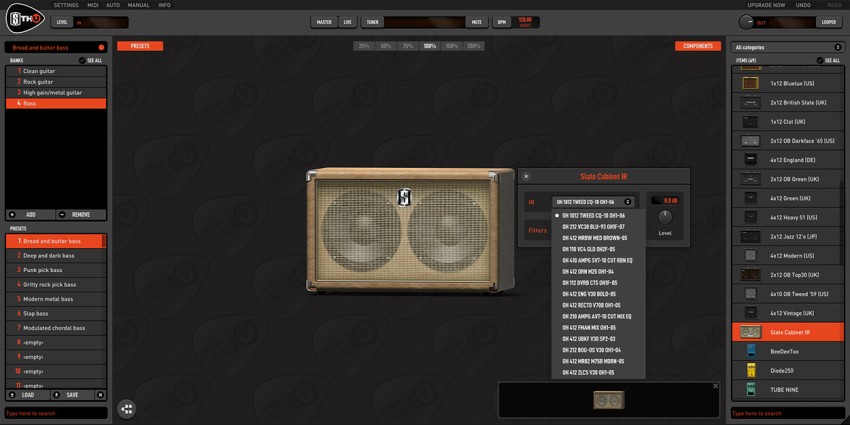850x425 pixels.
Task: Select the 4x12 England (DE) cabinet icon
Action: 751,160
